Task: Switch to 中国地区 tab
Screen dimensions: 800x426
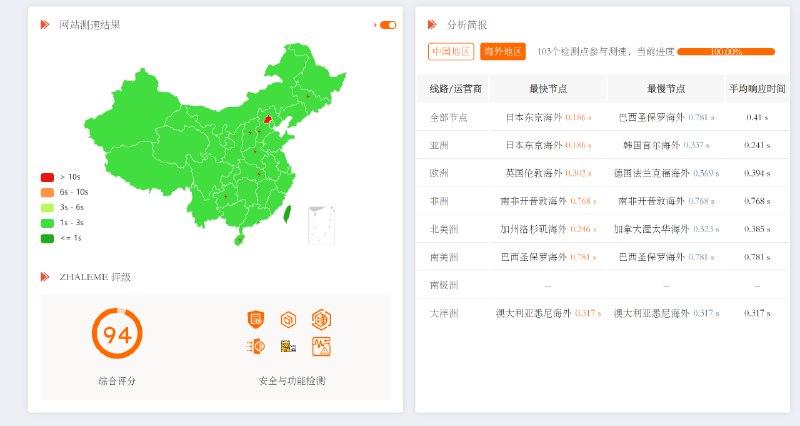Action: 451,52
